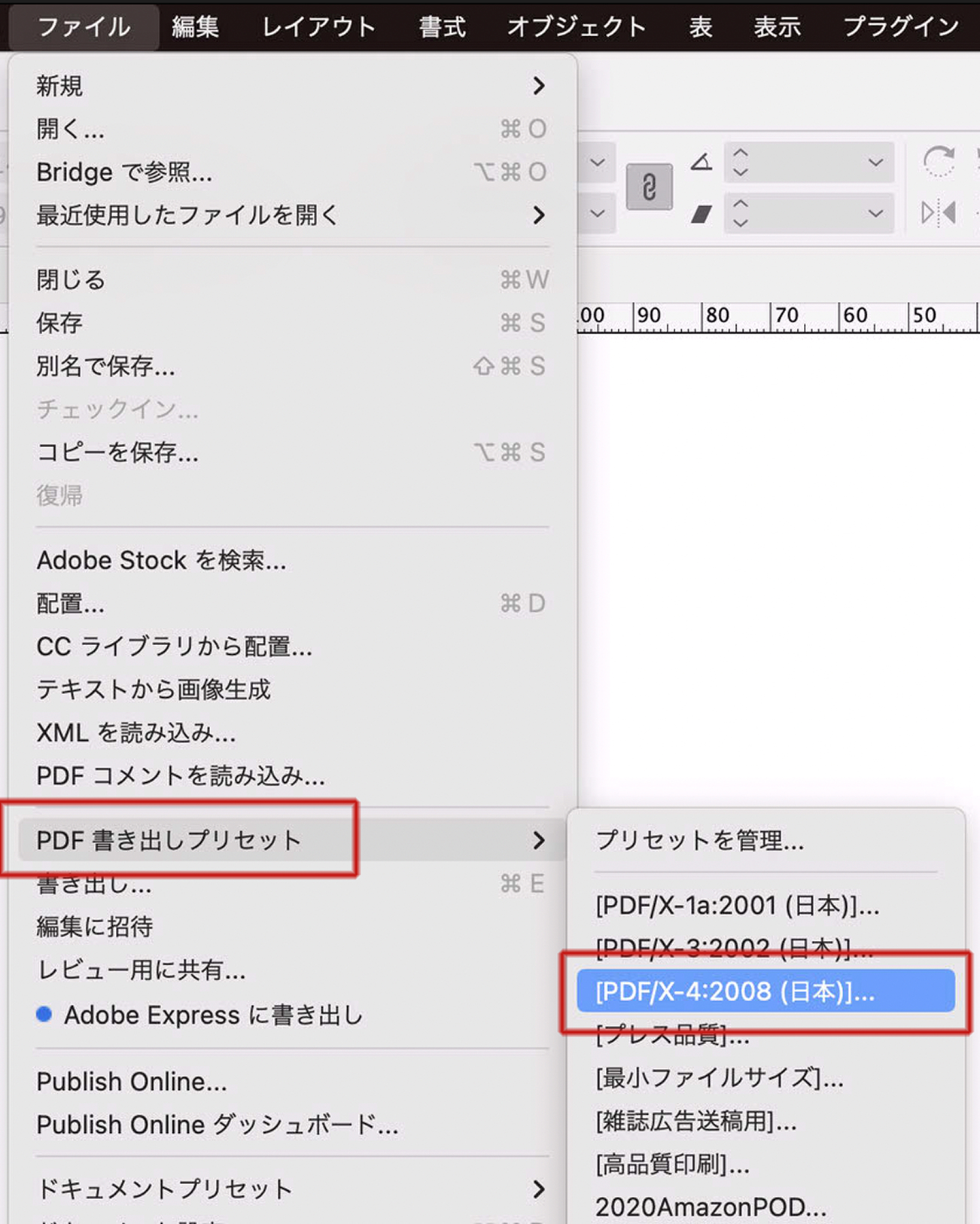Screen dimensions: 980x1224
Task: Expand the 最近使用したファイルを開く submenu
Action: (538, 215)
